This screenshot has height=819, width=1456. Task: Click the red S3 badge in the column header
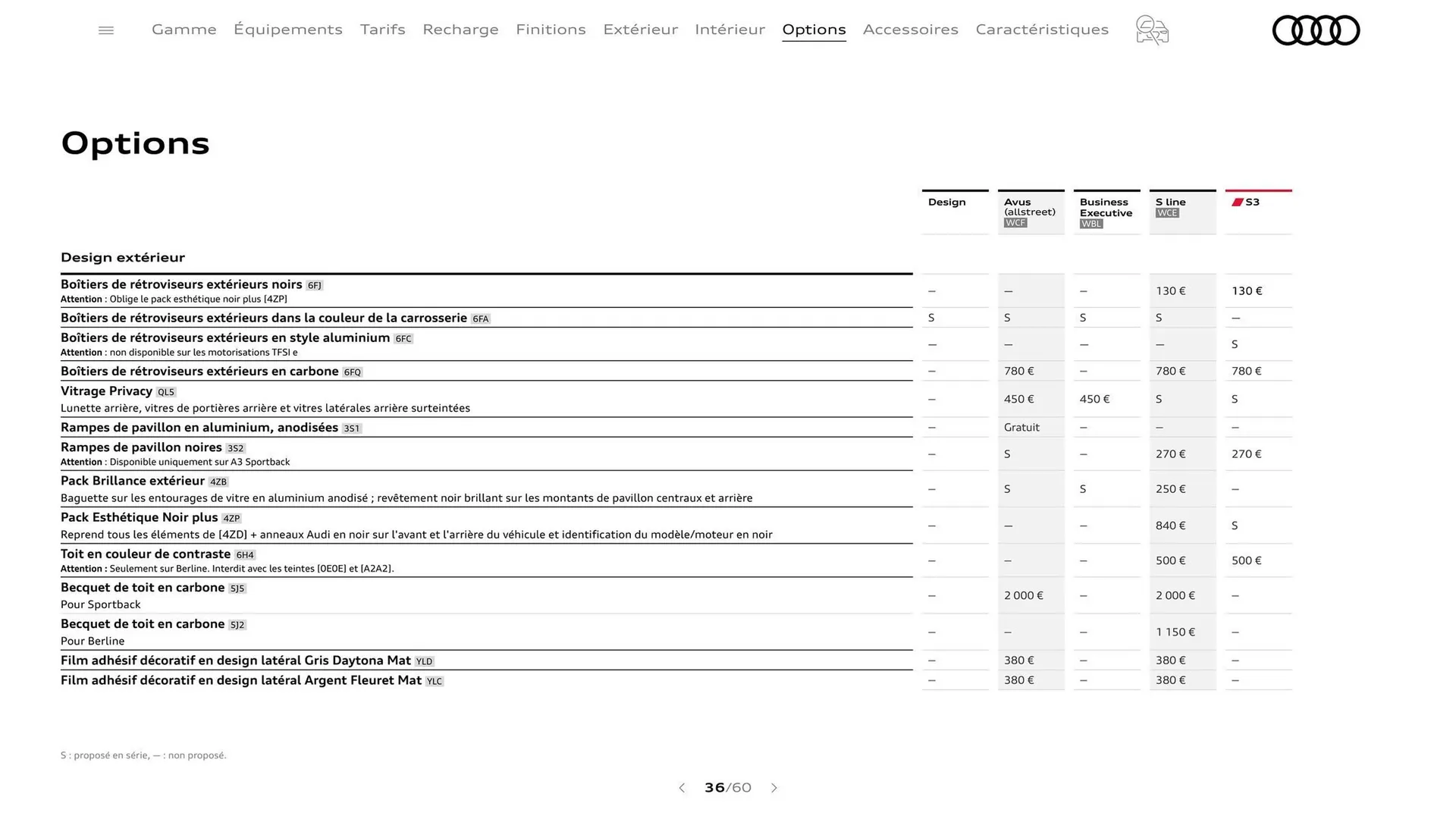click(1247, 202)
